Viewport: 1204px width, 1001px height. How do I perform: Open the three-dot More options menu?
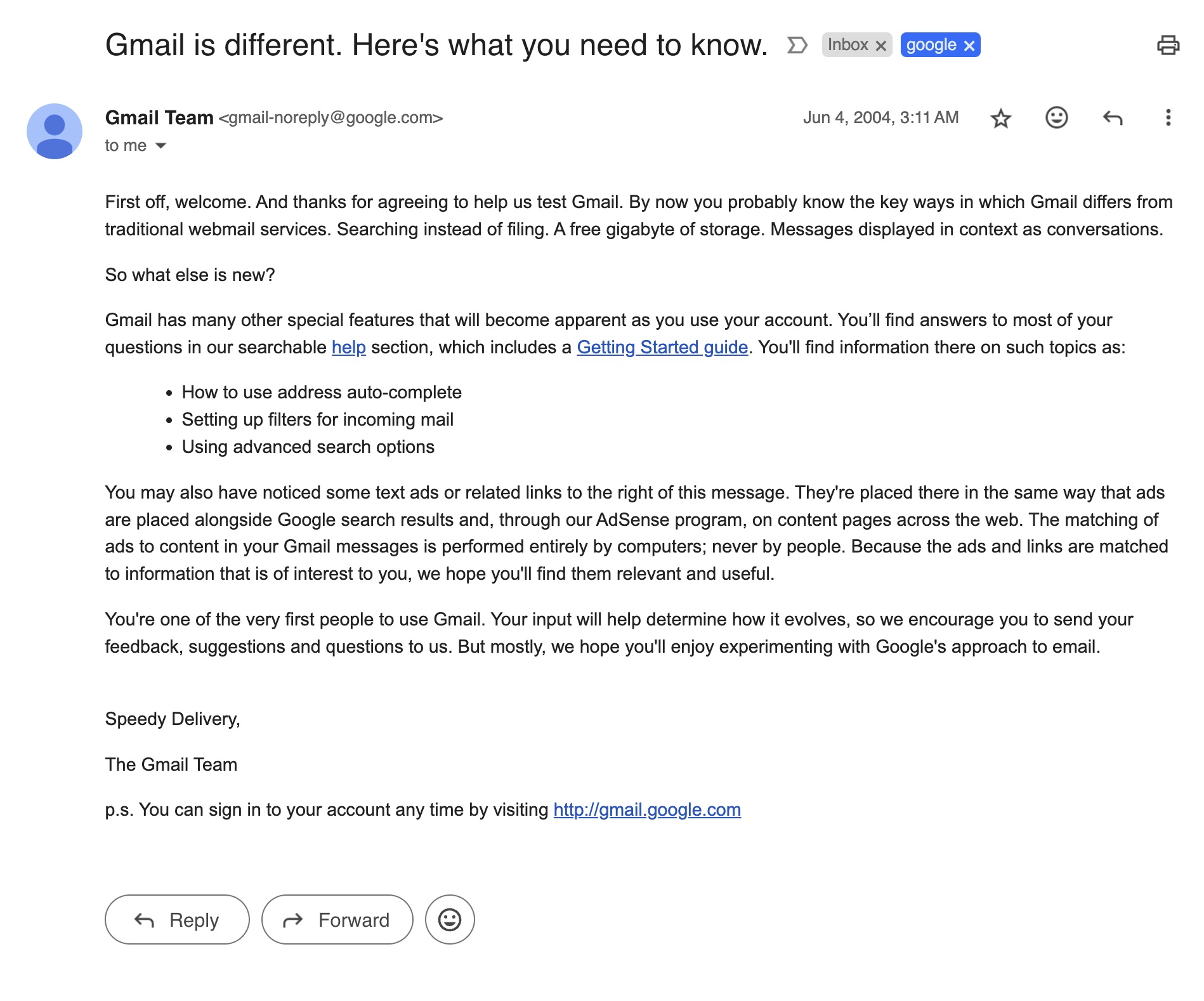coord(1167,118)
